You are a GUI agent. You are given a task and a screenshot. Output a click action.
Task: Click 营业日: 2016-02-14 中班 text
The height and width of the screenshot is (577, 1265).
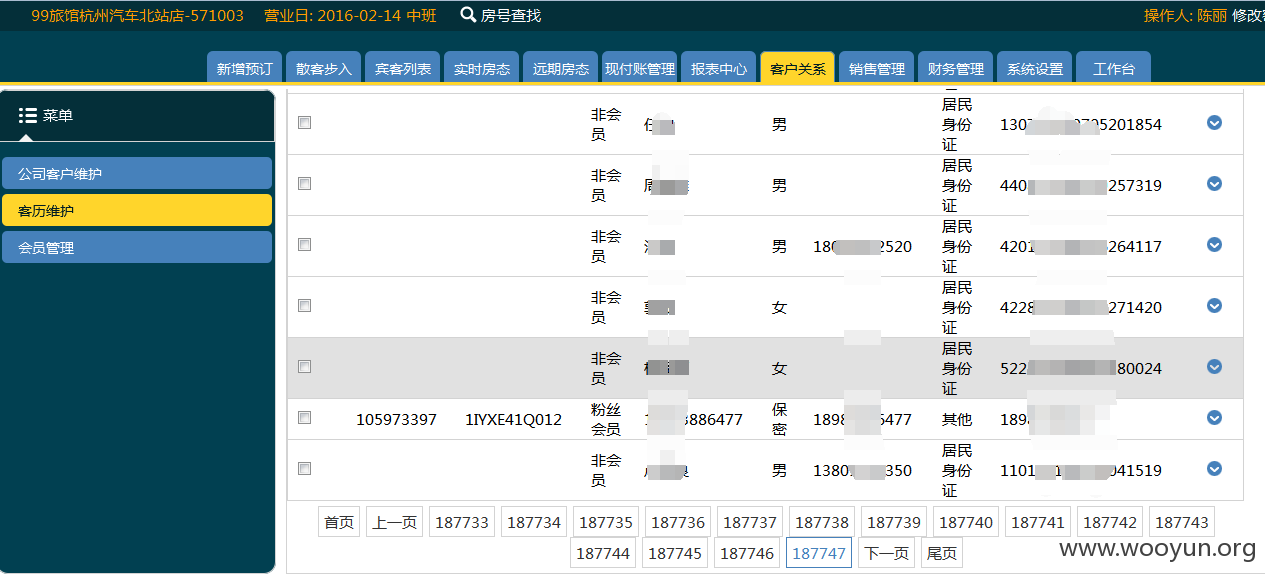point(350,15)
